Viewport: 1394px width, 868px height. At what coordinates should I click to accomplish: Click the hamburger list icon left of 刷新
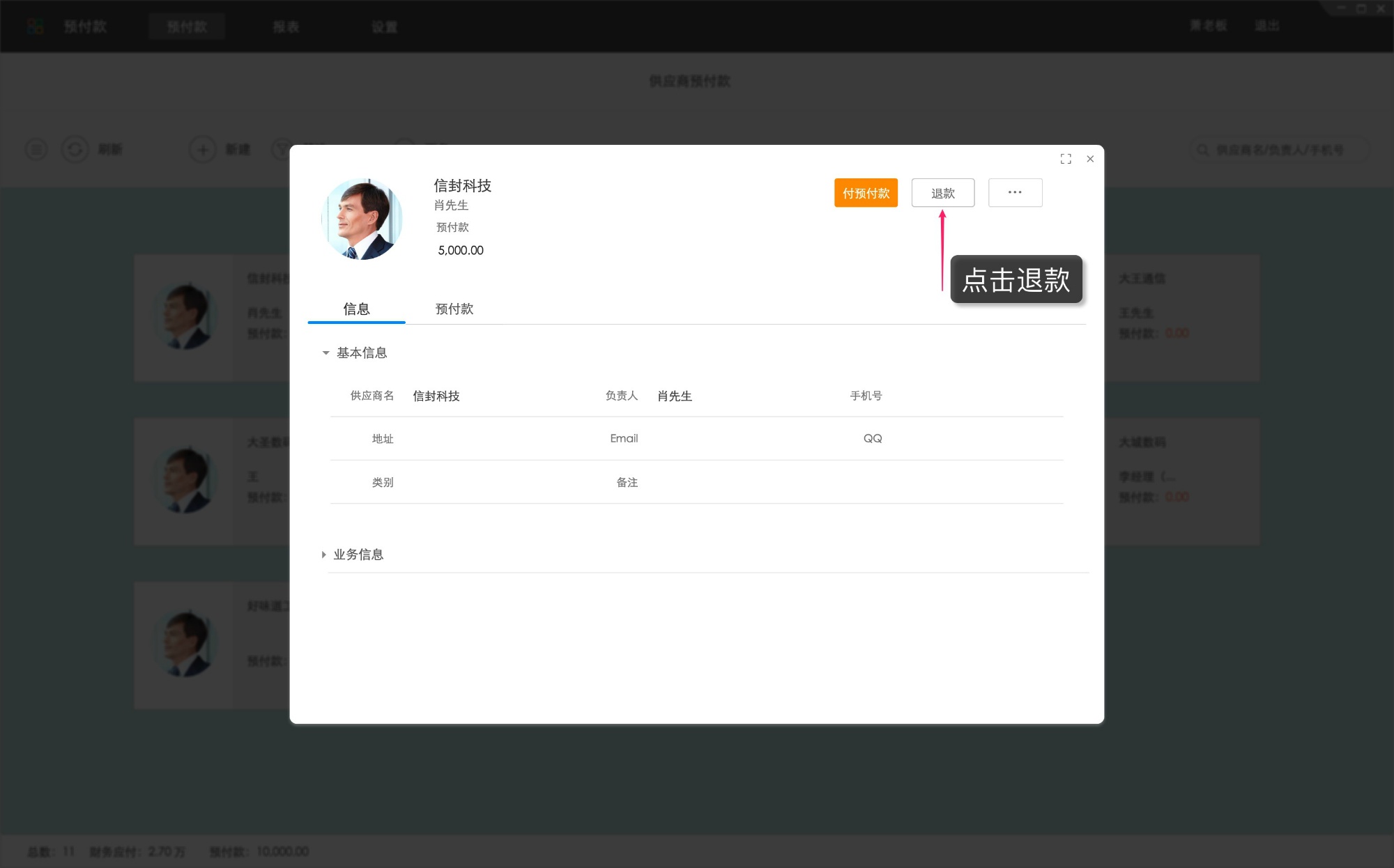pyautogui.click(x=36, y=149)
